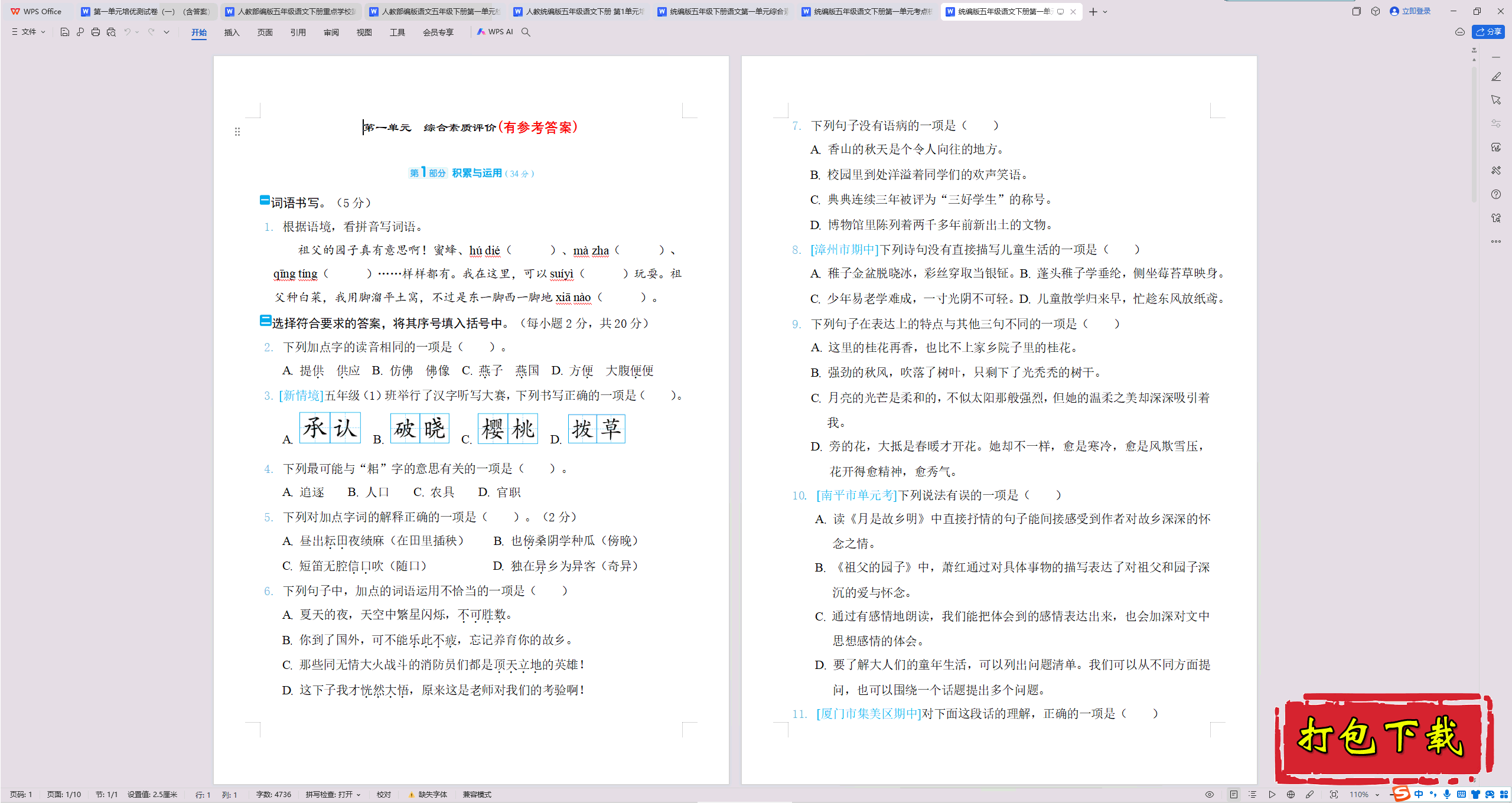Switch to outline view icon
This screenshot has width=1512, height=803.
1253,795
